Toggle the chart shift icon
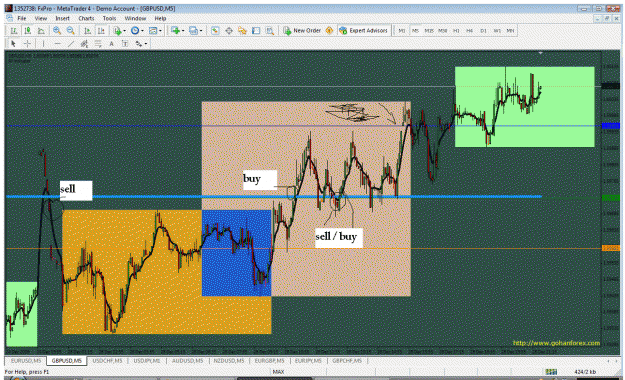The image size is (625, 380). coord(101,31)
